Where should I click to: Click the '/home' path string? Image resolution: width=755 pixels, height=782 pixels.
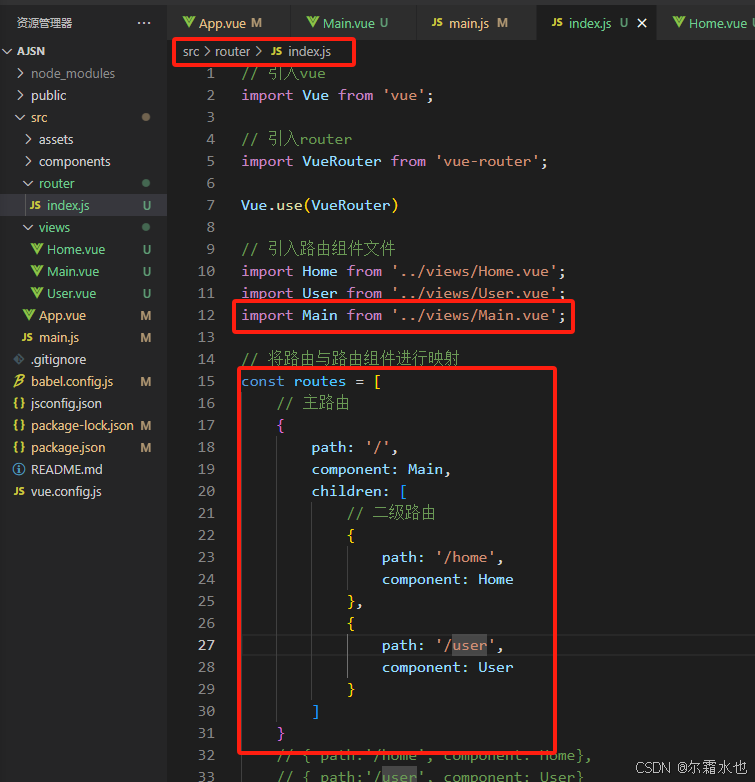tap(465, 557)
